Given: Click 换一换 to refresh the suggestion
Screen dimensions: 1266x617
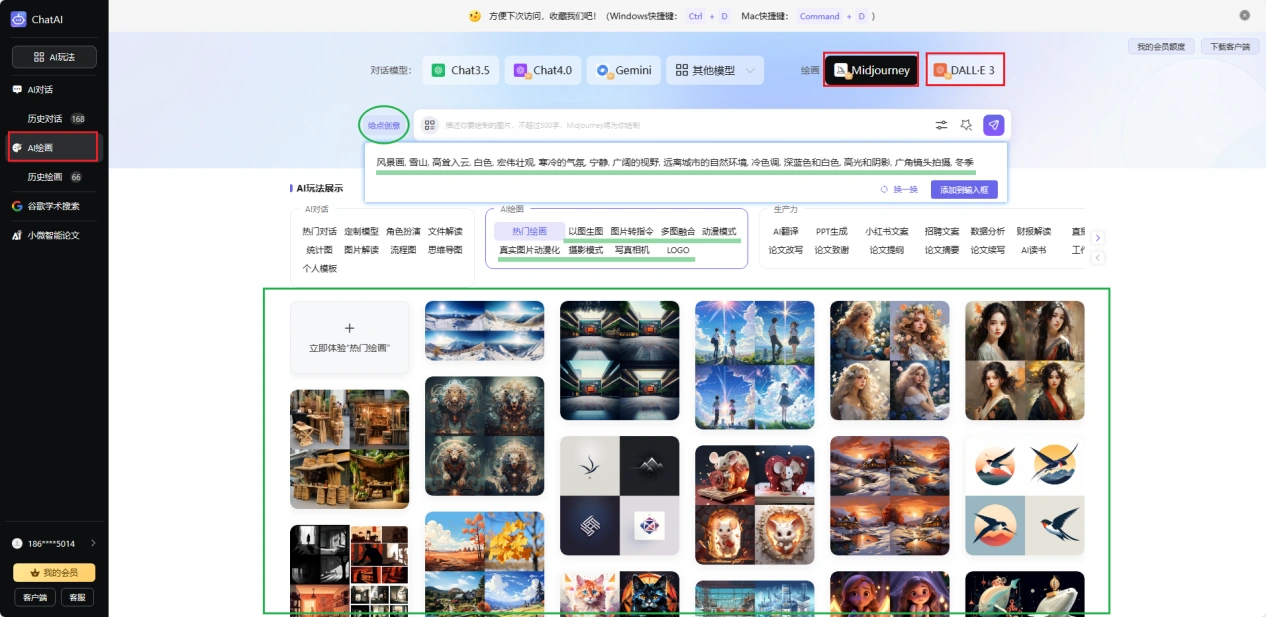Looking at the screenshot, I should tap(899, 189).
